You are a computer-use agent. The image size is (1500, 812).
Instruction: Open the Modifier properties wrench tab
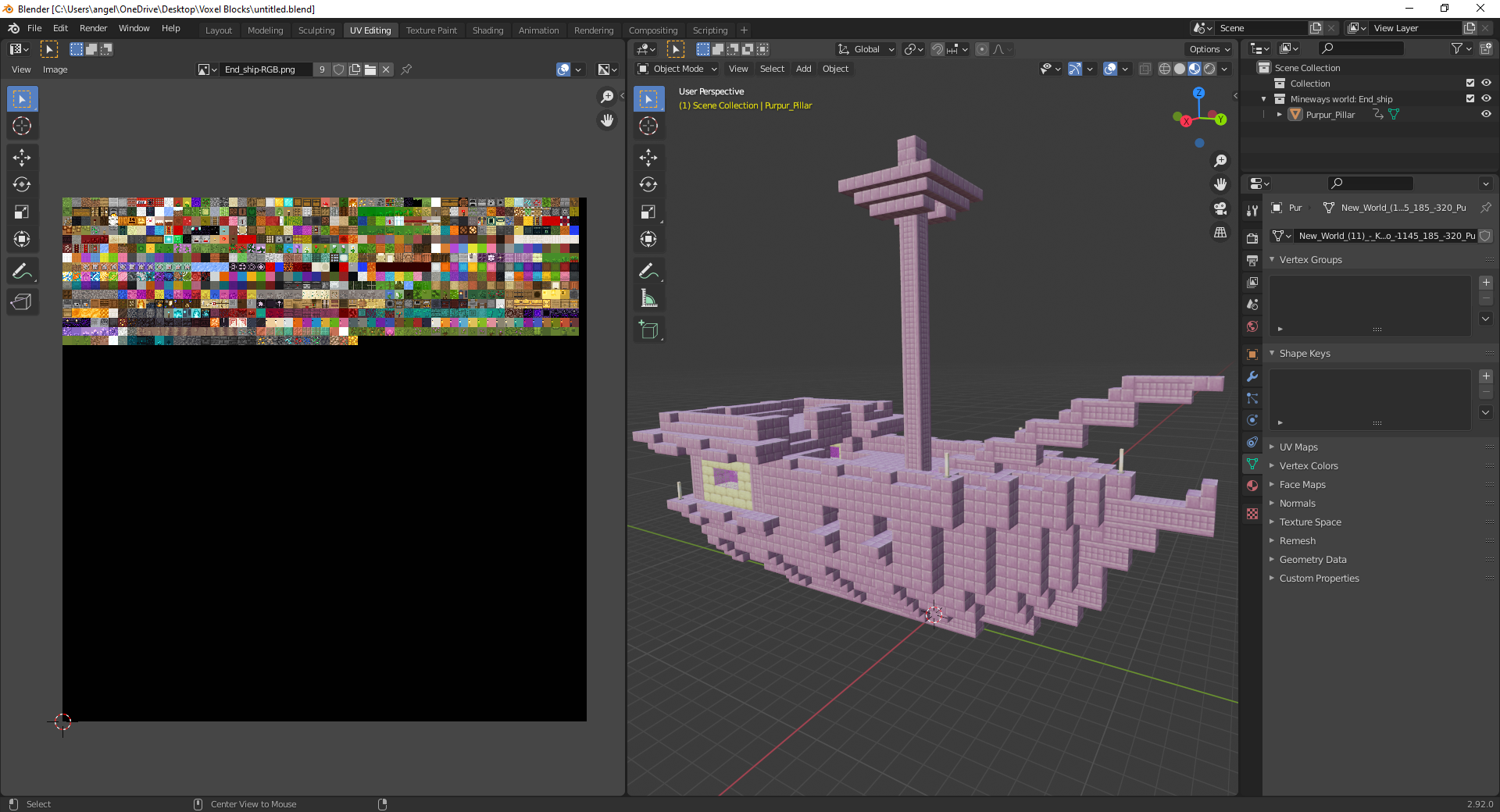[1252, 376]
